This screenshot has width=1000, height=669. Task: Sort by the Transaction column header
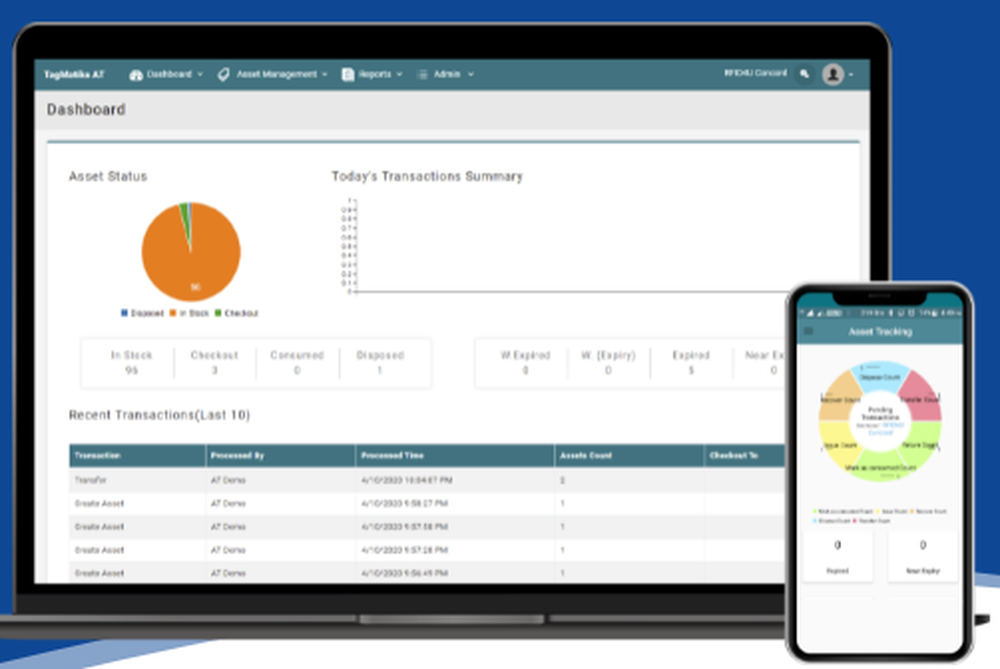pos(137,455)
